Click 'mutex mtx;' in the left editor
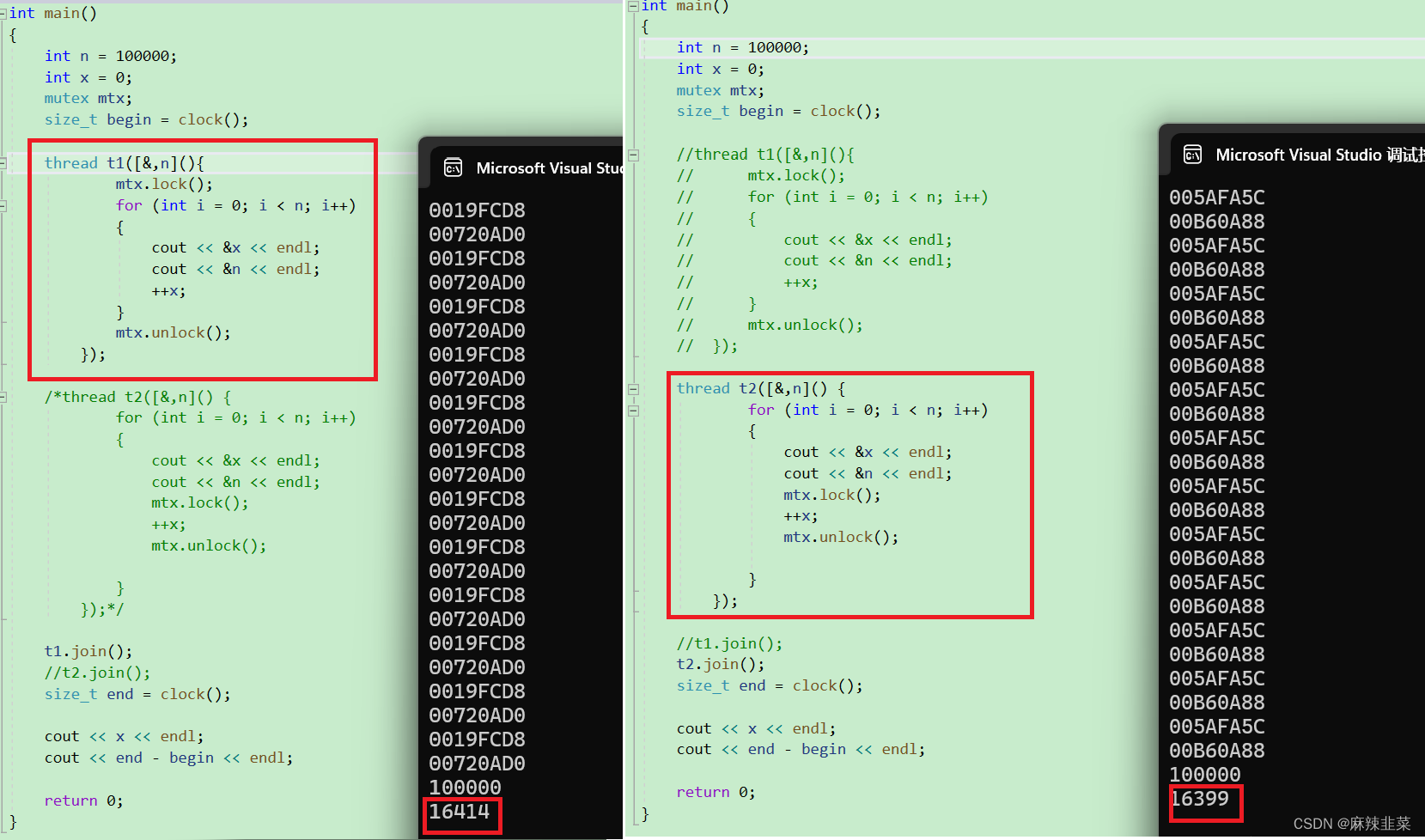Viewport: 1425px width, 840px height. tap(88, 98)
